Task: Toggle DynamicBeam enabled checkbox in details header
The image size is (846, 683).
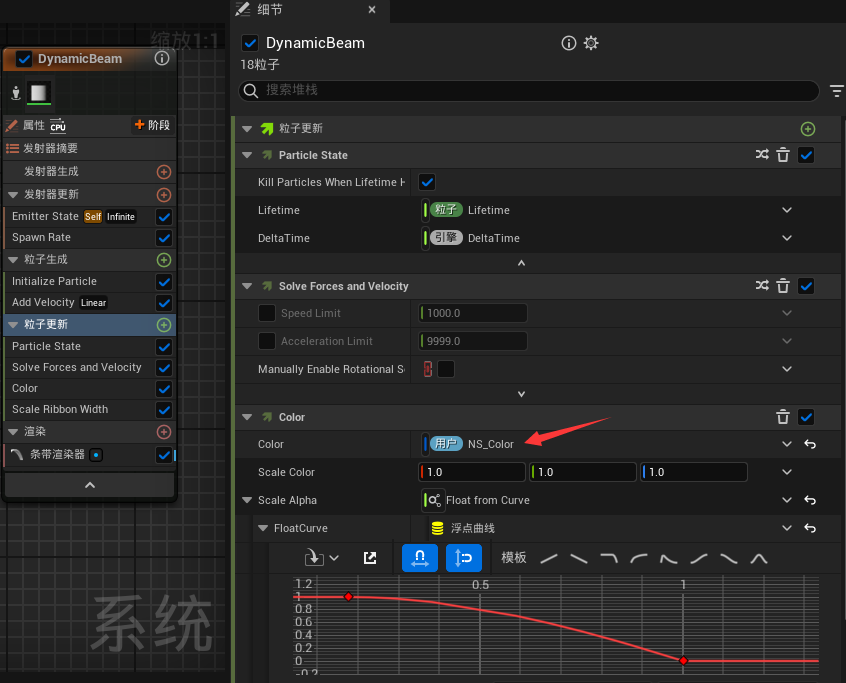Action: pos(250,43)
